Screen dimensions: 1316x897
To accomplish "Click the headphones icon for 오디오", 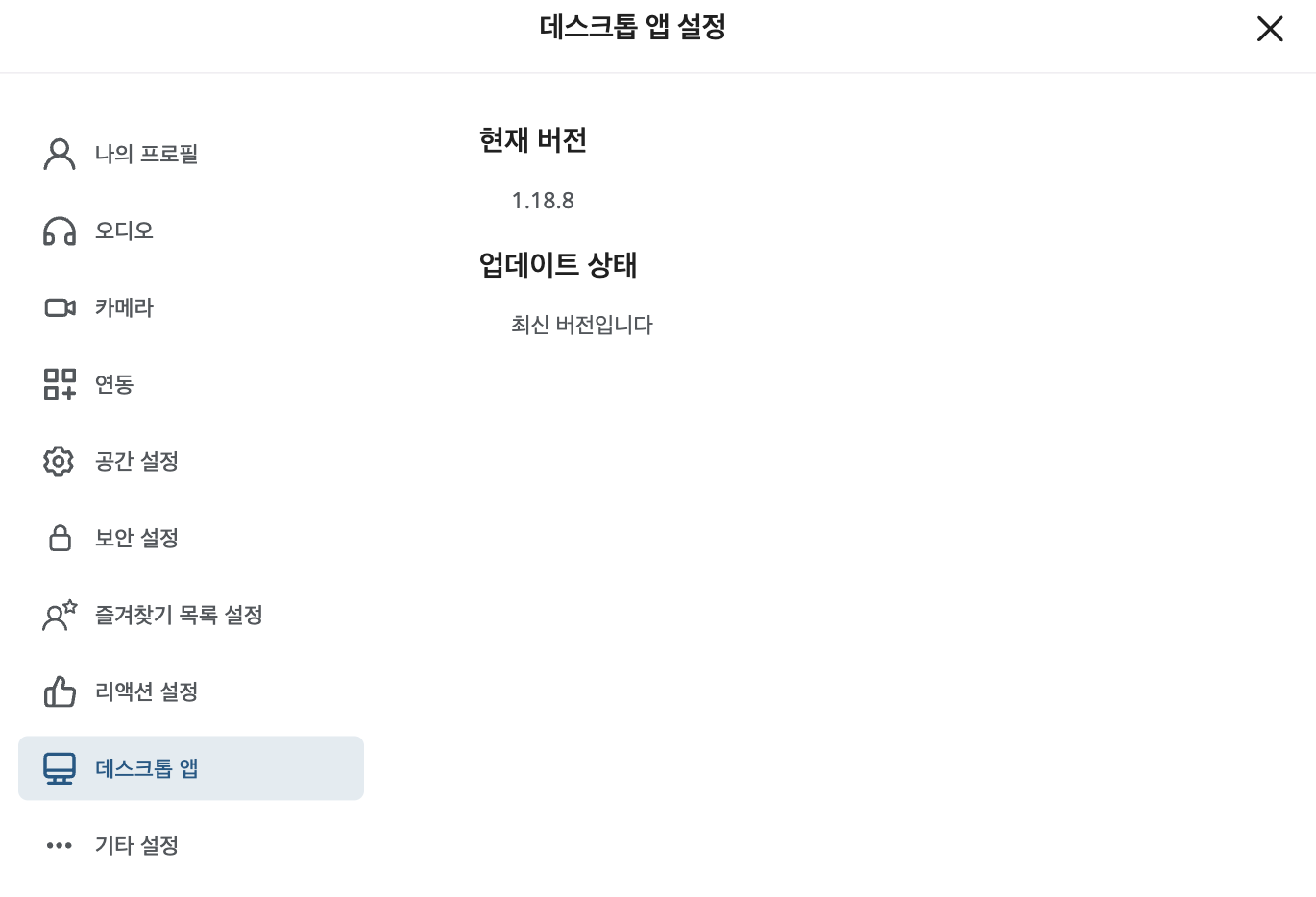I will [x=60, y=231].
